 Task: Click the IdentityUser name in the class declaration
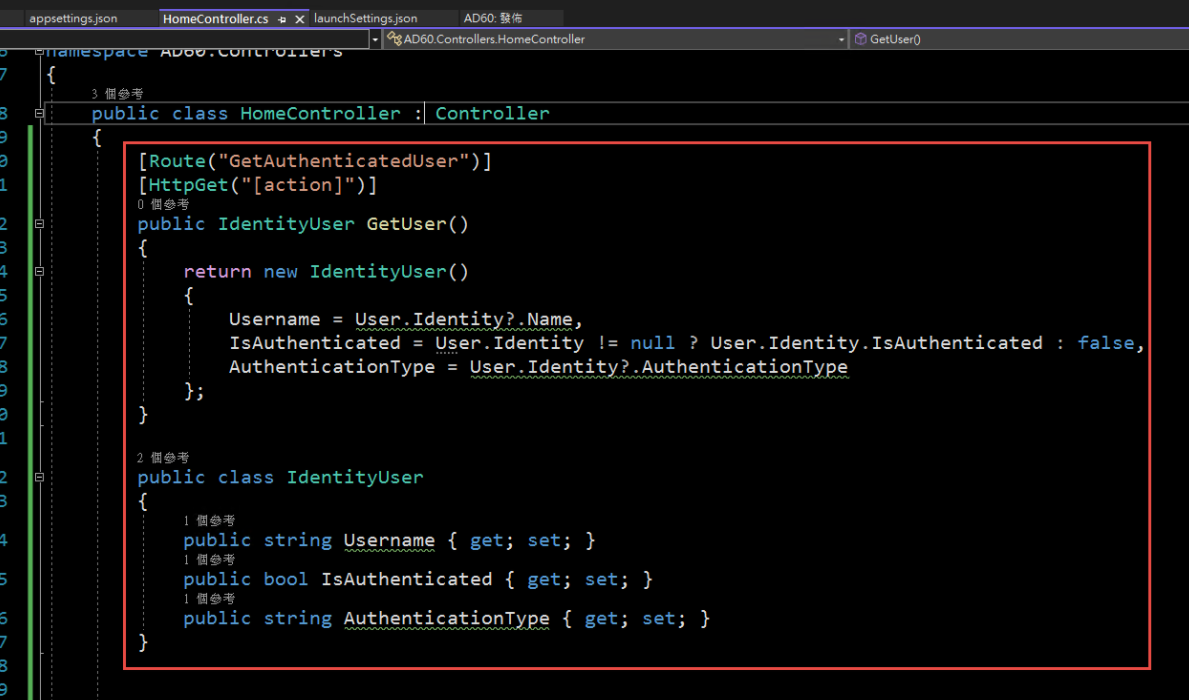pos(355,478)
